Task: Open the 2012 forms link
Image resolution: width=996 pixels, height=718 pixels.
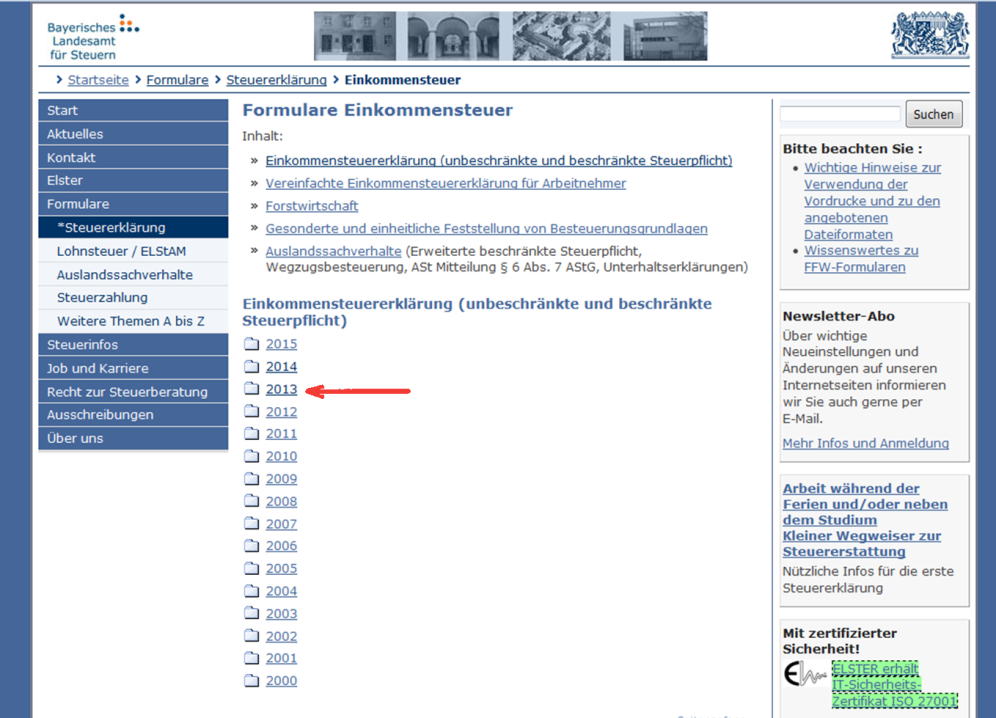Action: (x=281, y=412)
